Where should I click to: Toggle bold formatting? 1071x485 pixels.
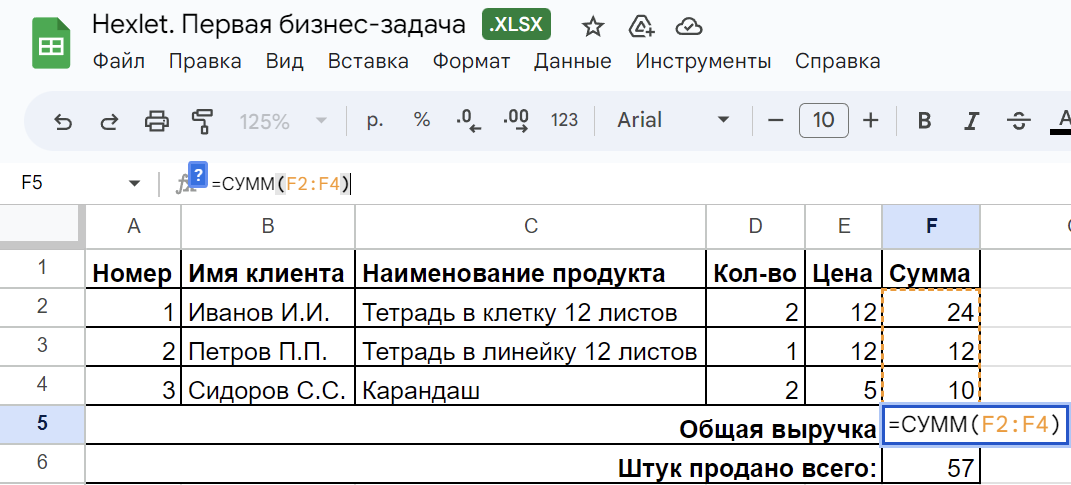point(924,121)
